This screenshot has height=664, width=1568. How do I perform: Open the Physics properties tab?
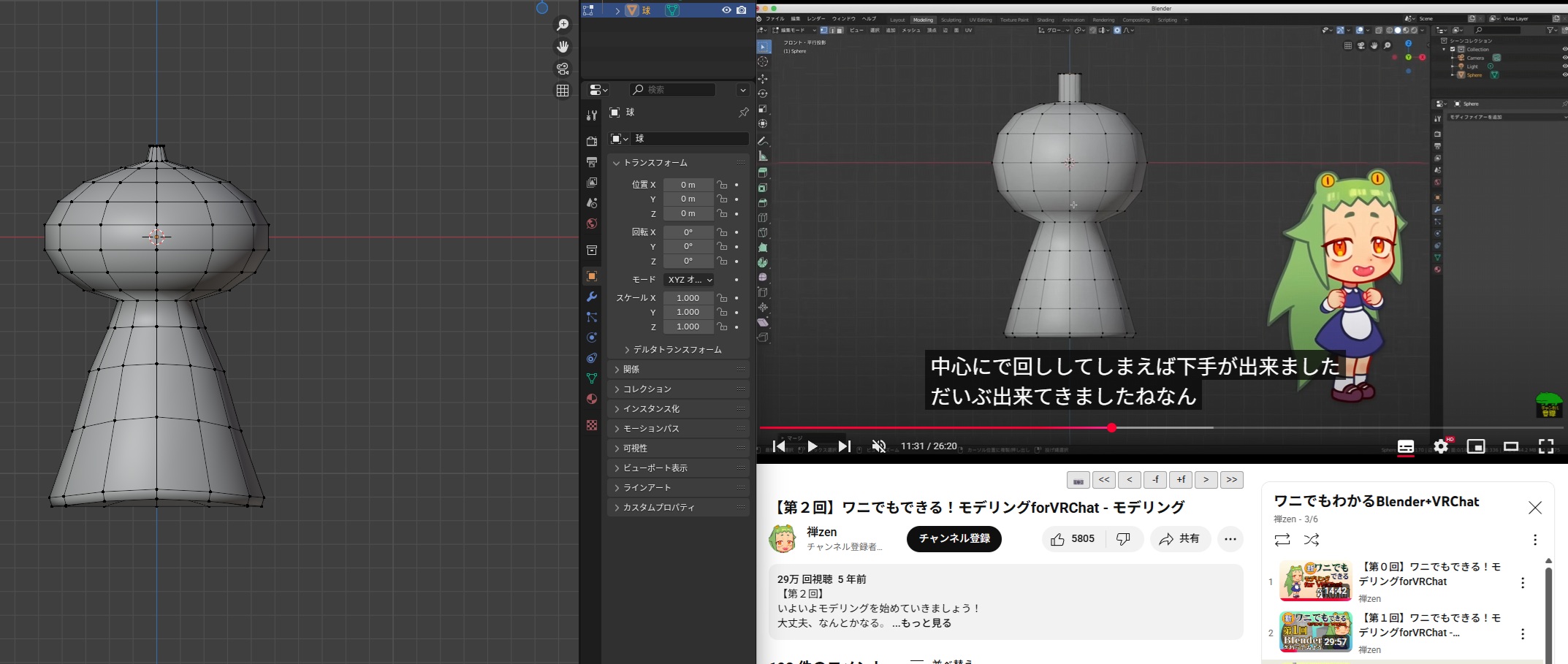point(592,337)
